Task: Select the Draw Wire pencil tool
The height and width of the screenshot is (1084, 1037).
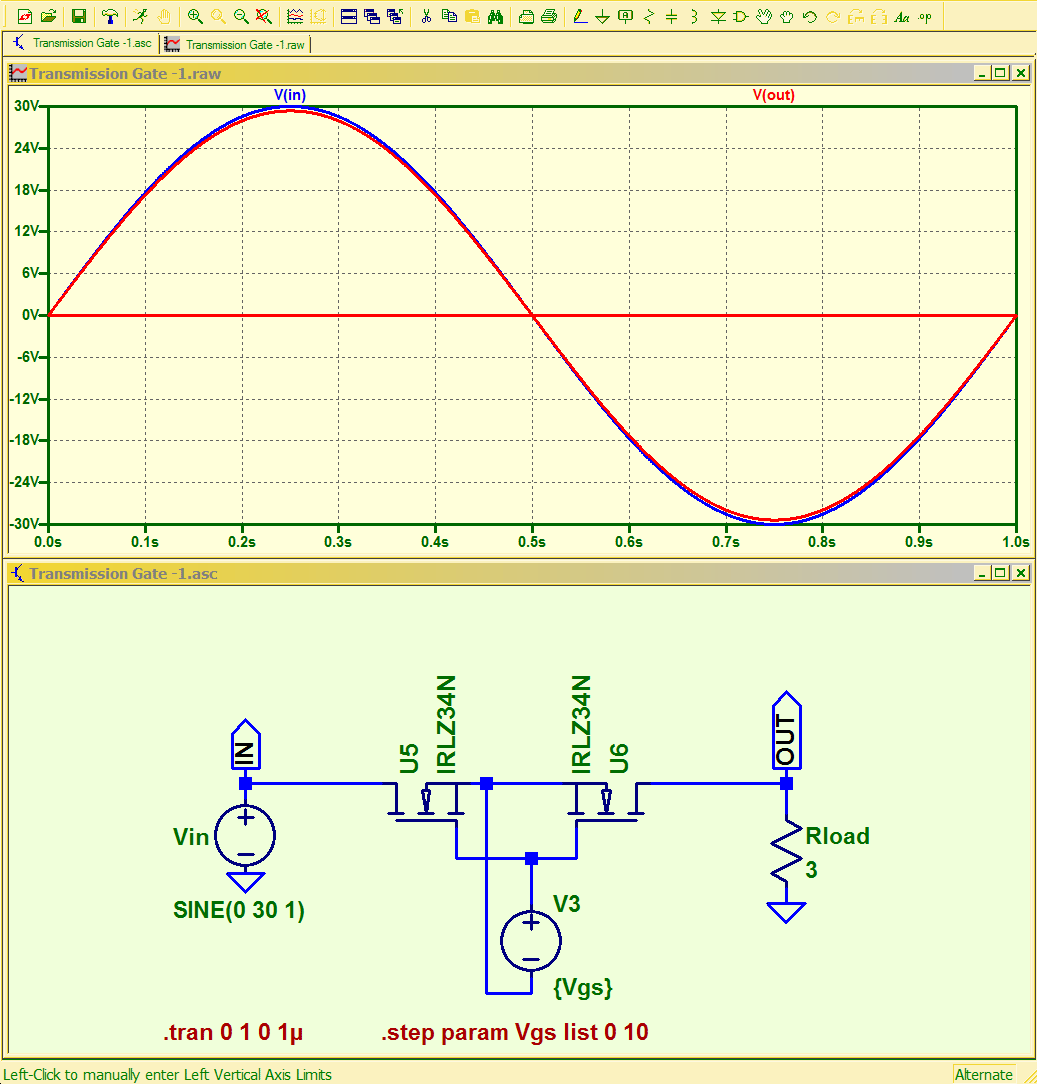Action: tap(580, 16)
